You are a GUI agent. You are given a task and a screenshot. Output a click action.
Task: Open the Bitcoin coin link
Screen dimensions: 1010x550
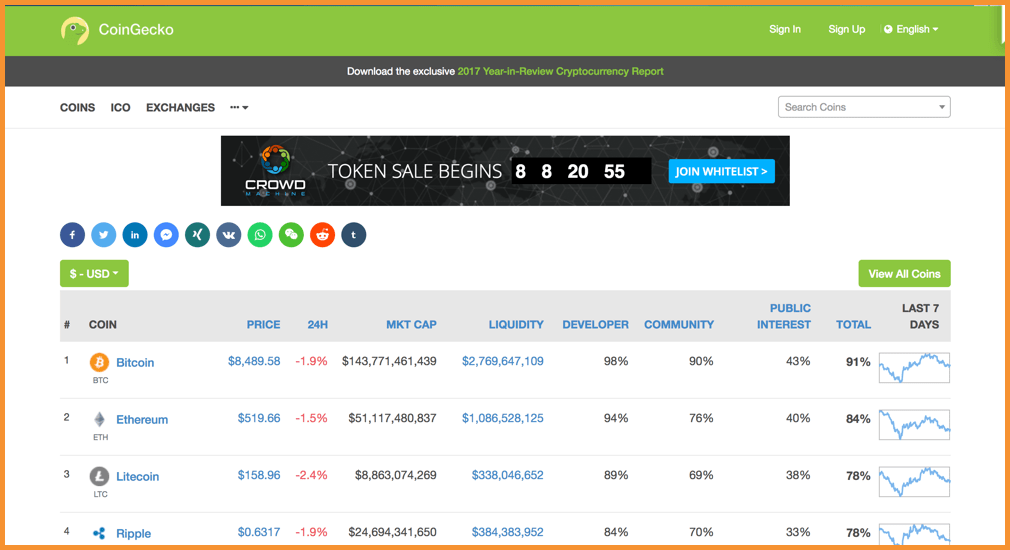135,363
